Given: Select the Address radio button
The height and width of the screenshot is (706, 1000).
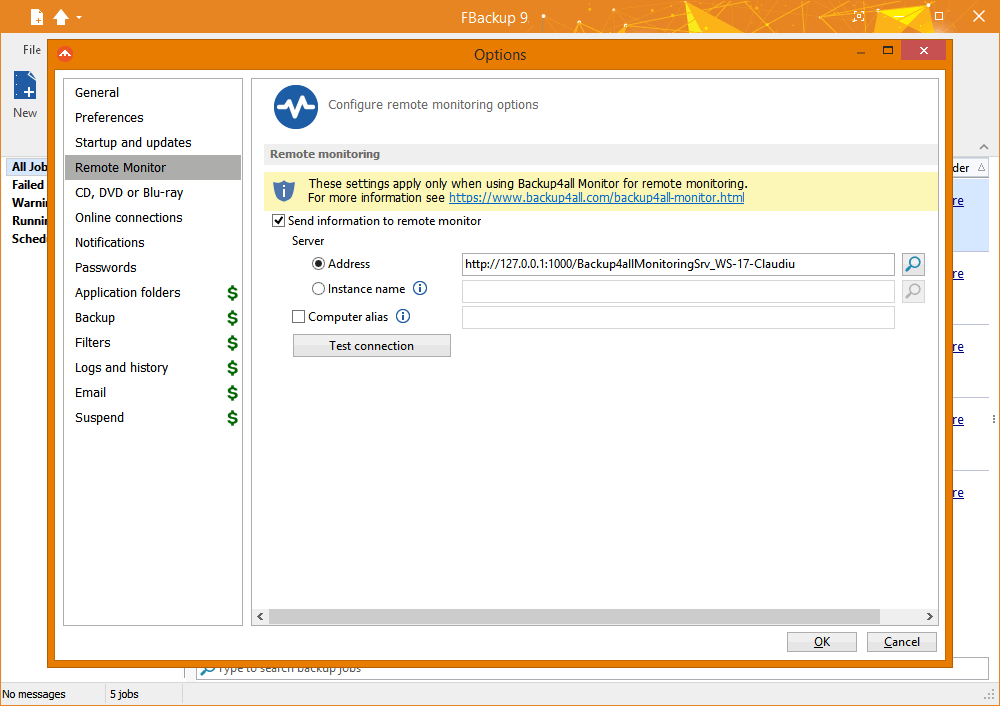Looking at the screenshot, I should tap(318, 263).
